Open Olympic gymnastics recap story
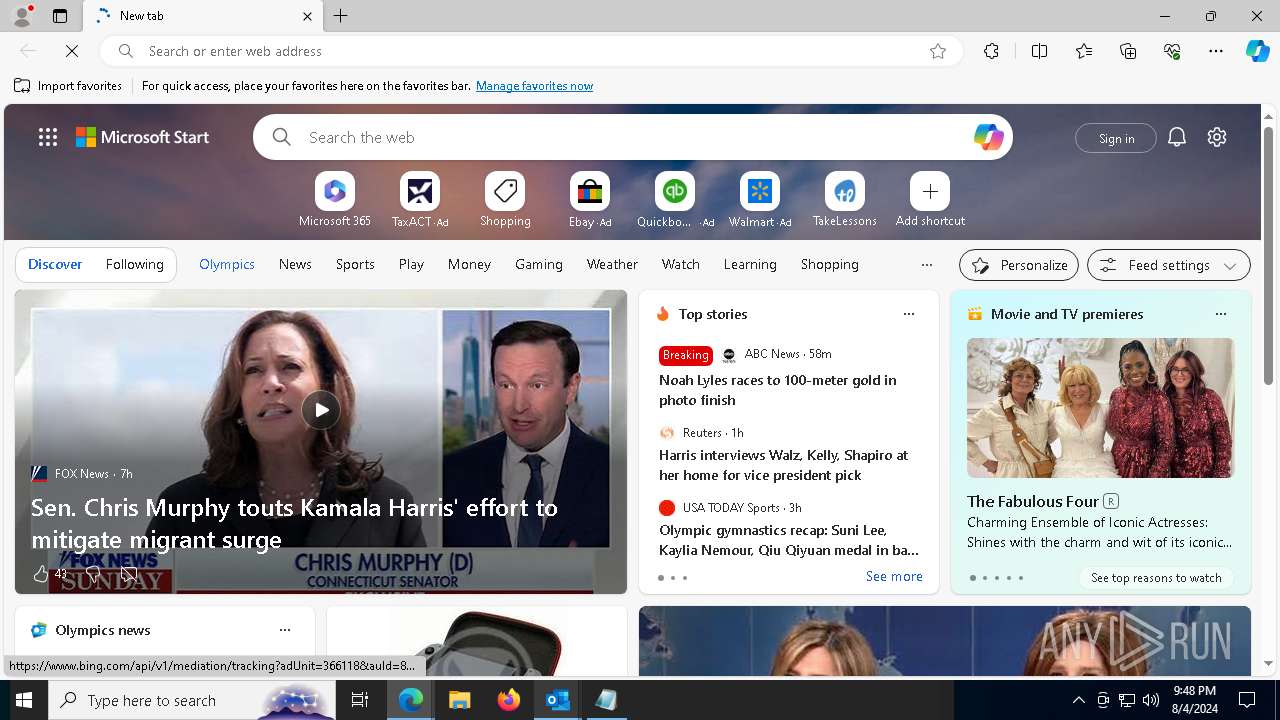Screen dimensions: 1280x720 click(x=789, y=540)
